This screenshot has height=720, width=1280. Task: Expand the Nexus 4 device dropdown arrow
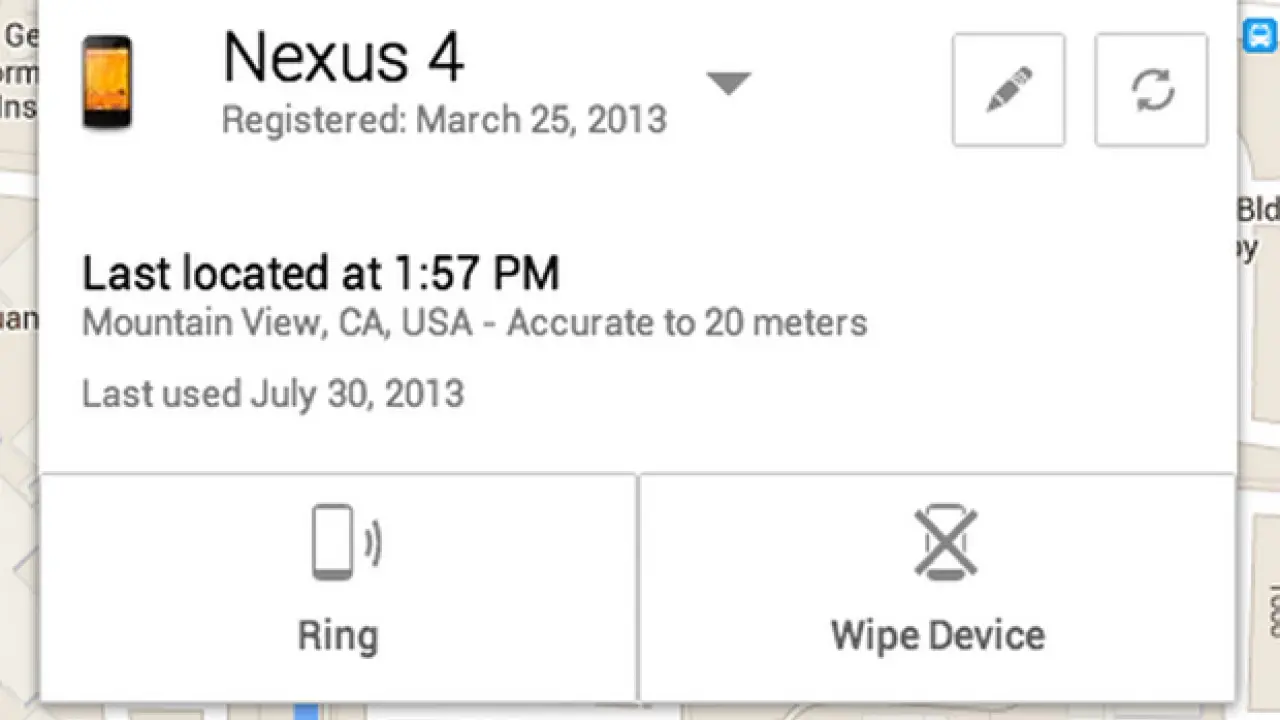pos(728,83)
